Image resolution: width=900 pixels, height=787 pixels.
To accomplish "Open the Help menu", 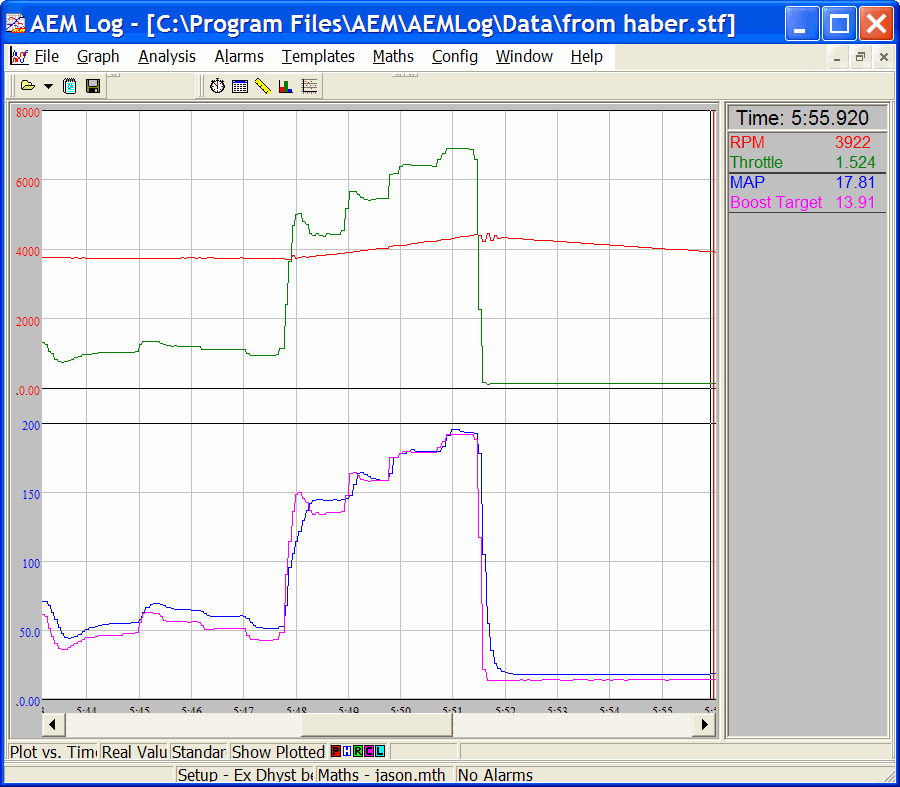I will pyautogui.click(x=587, y=56).
